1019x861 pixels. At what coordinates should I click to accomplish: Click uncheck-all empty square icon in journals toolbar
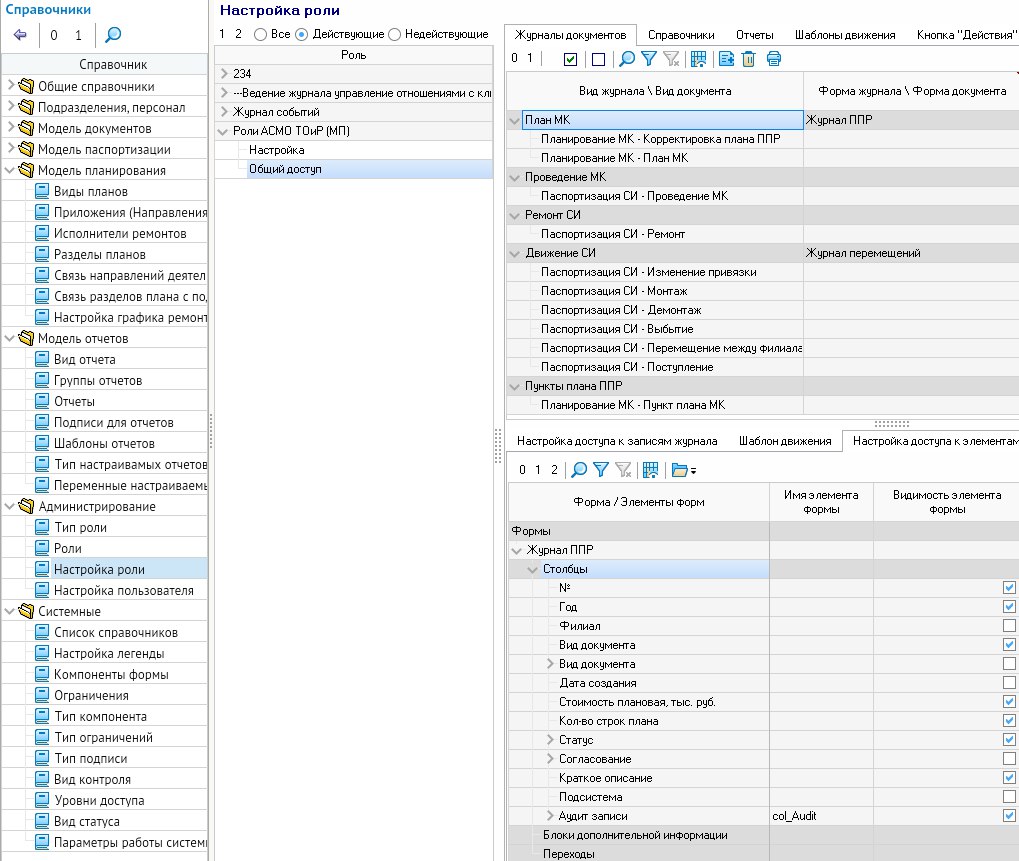[x=599, y=59]
